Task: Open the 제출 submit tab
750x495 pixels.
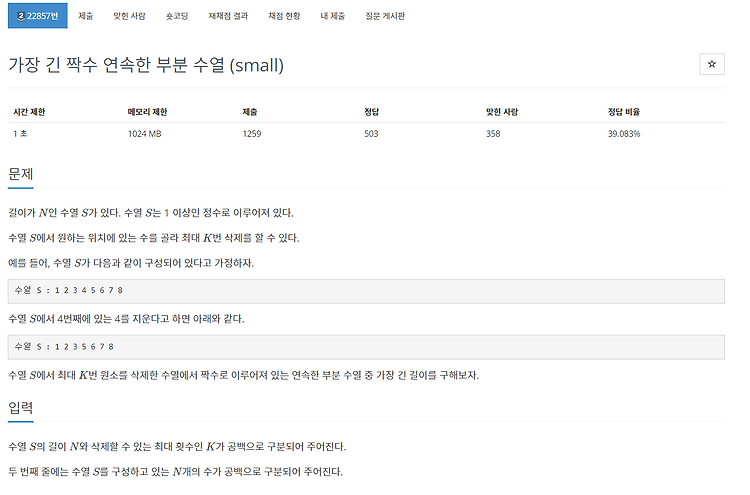Action: pos(86,16)
